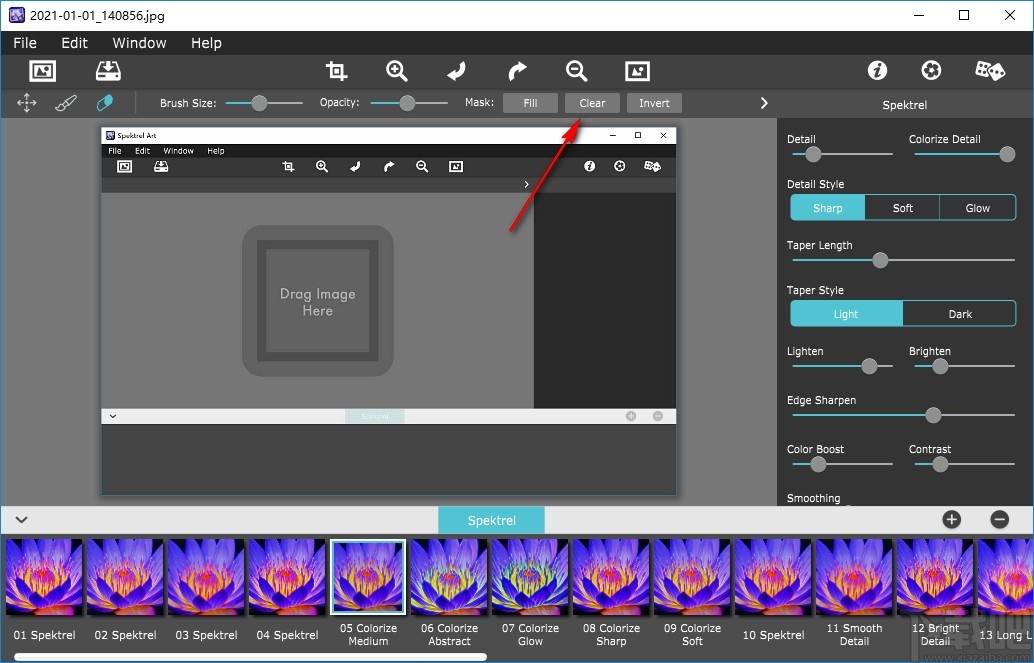Open the Window menu
The width and height of the screenshot is (1034, 663).
point(139,43)
